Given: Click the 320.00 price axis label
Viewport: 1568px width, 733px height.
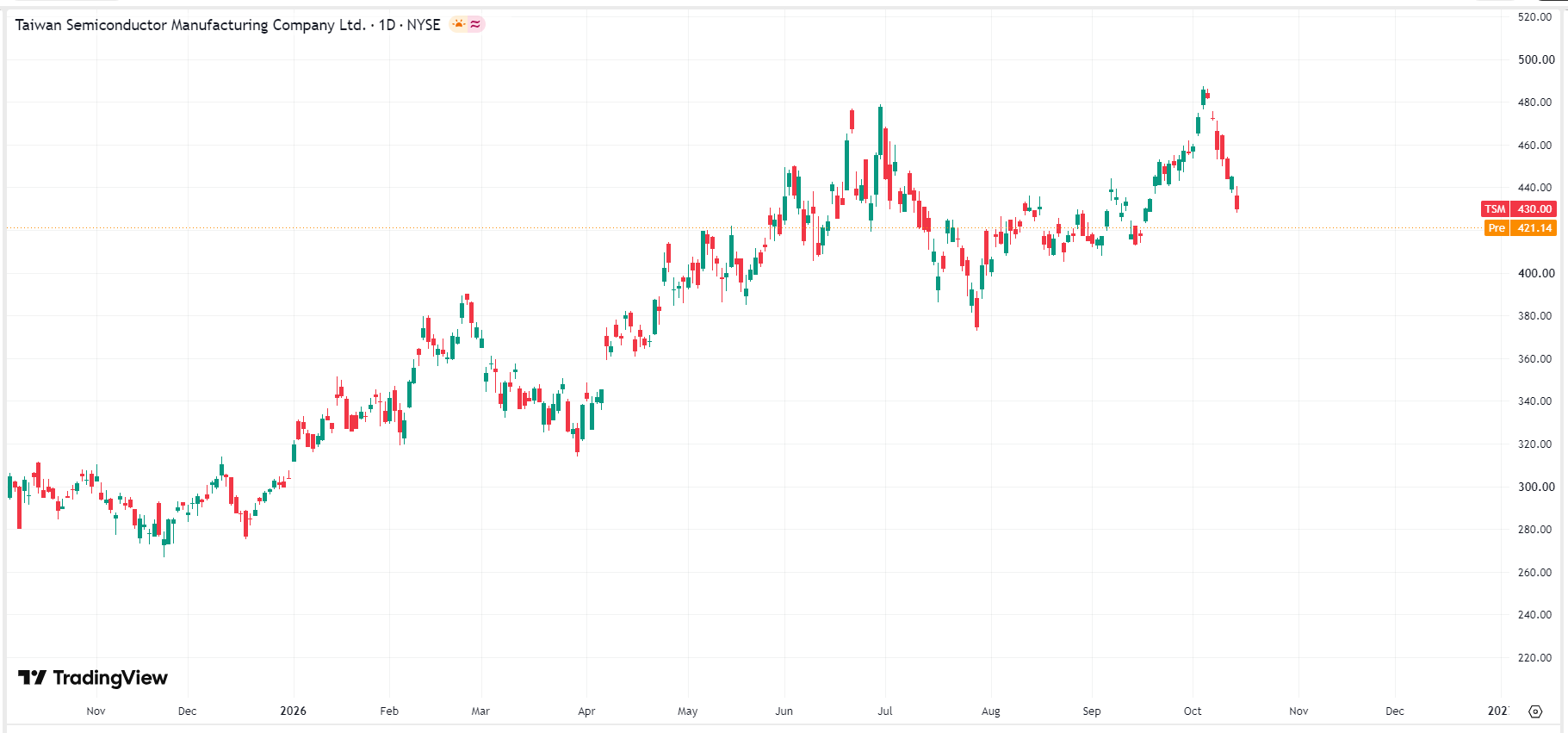Looking at the screenshot, I should coord(1535,444).
